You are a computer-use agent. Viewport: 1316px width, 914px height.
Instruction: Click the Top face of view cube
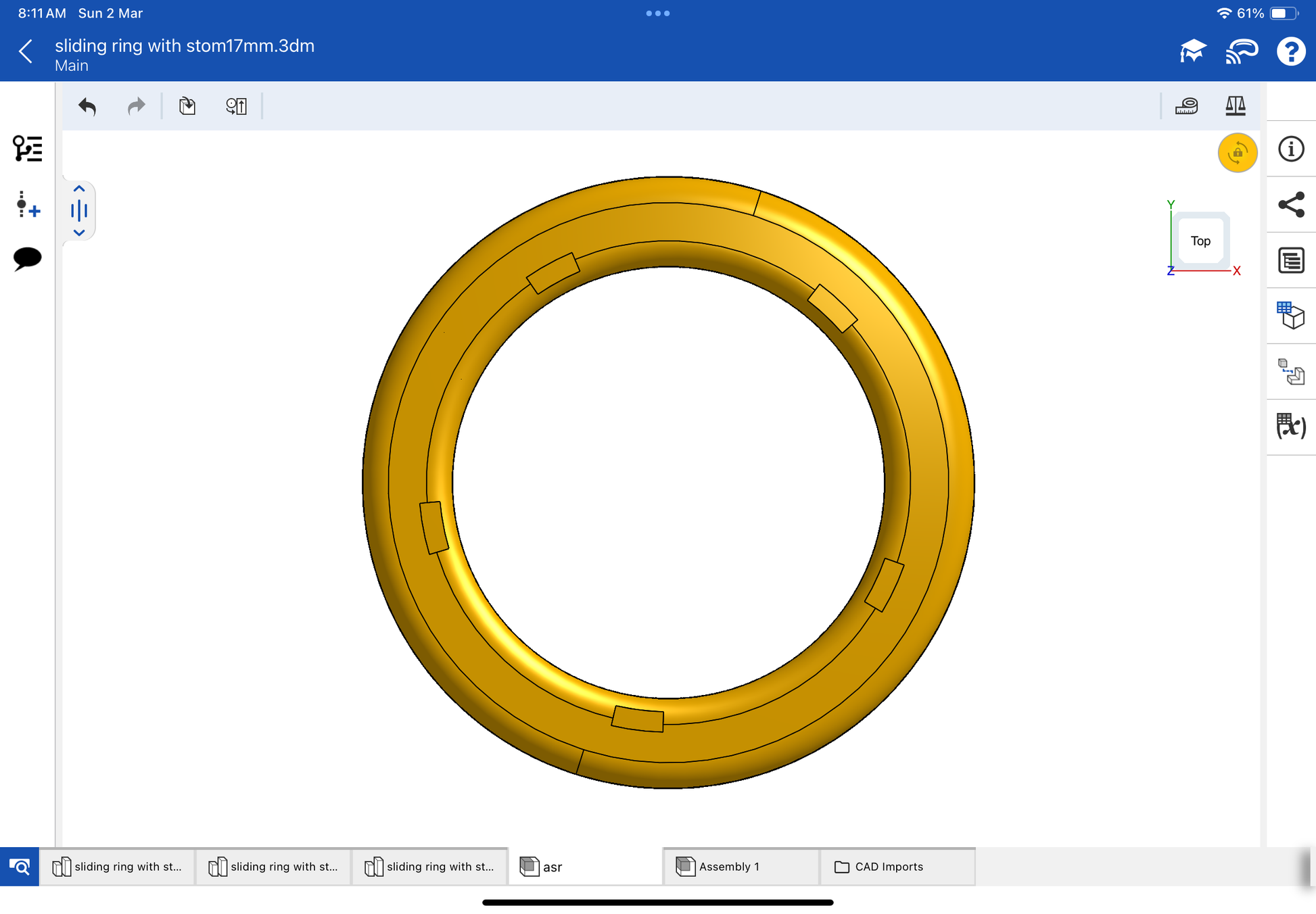pyautogui.click(x=1200, y=241)
